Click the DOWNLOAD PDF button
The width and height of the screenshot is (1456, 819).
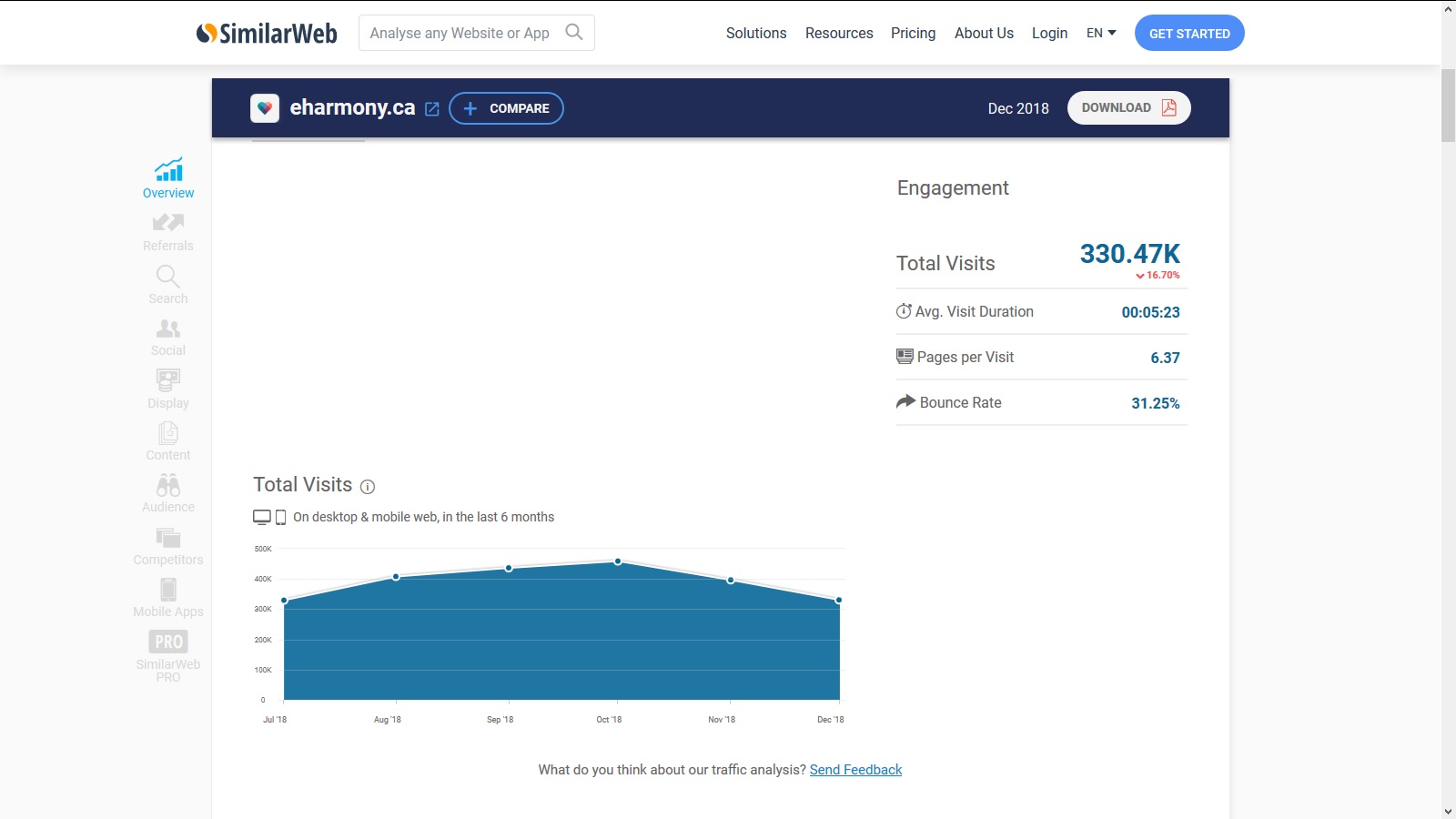click(x=1128, y=107)
